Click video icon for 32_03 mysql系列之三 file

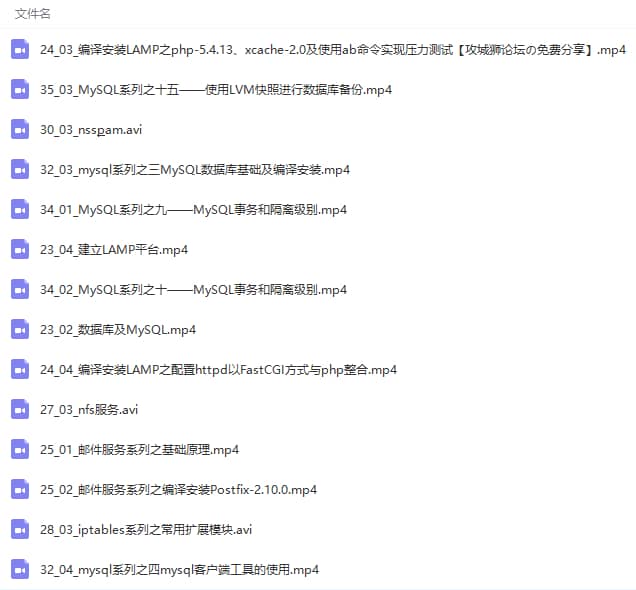[x=20, y=169]
